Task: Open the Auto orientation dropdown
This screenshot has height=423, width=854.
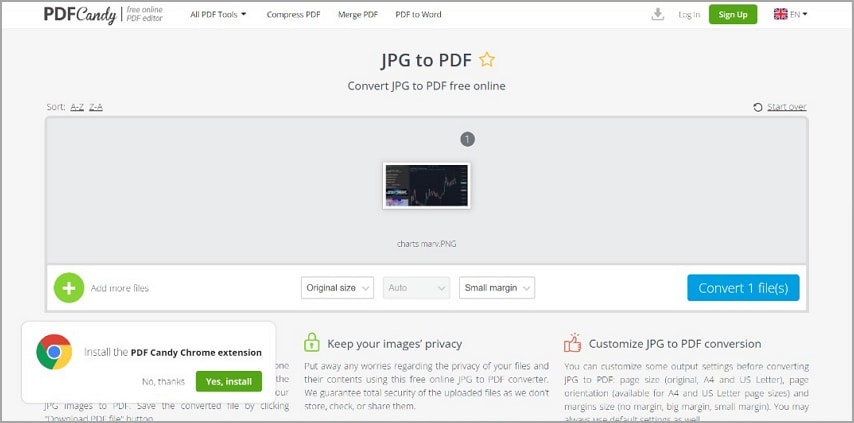Action: pos(417,288)
